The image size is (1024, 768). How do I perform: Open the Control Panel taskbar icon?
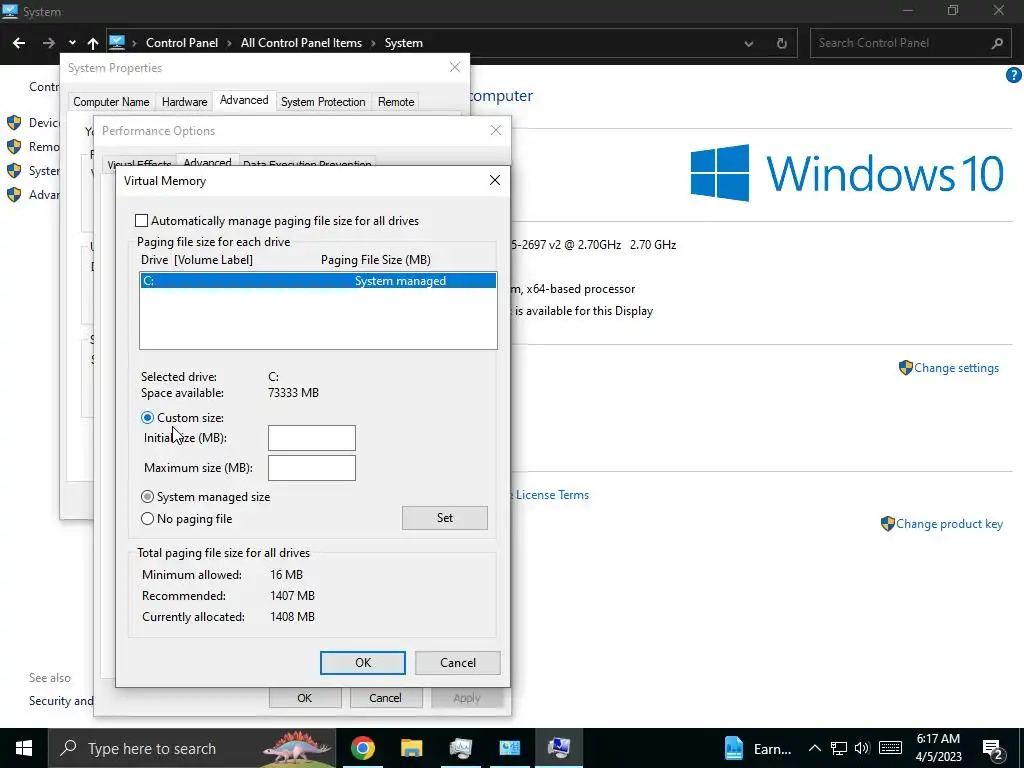click(509, 748)
